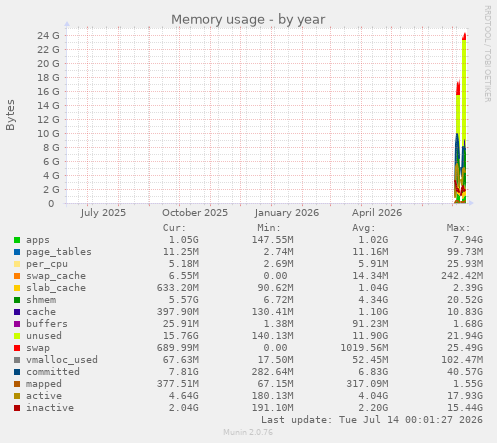Click the 'Max:' column header

coord(458,228)
